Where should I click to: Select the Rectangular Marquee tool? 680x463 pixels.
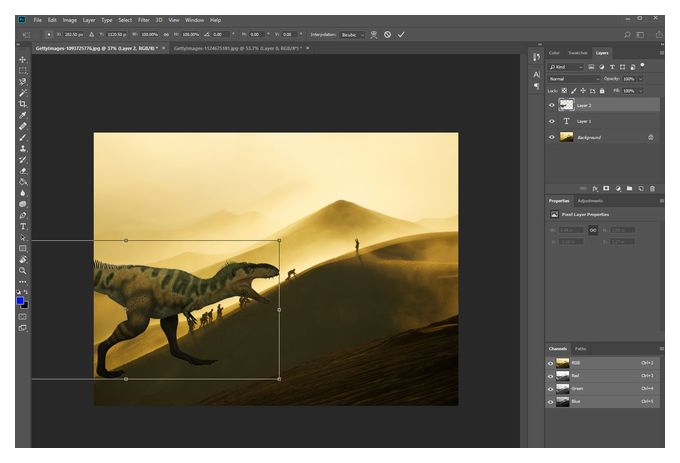pos(23,70)
